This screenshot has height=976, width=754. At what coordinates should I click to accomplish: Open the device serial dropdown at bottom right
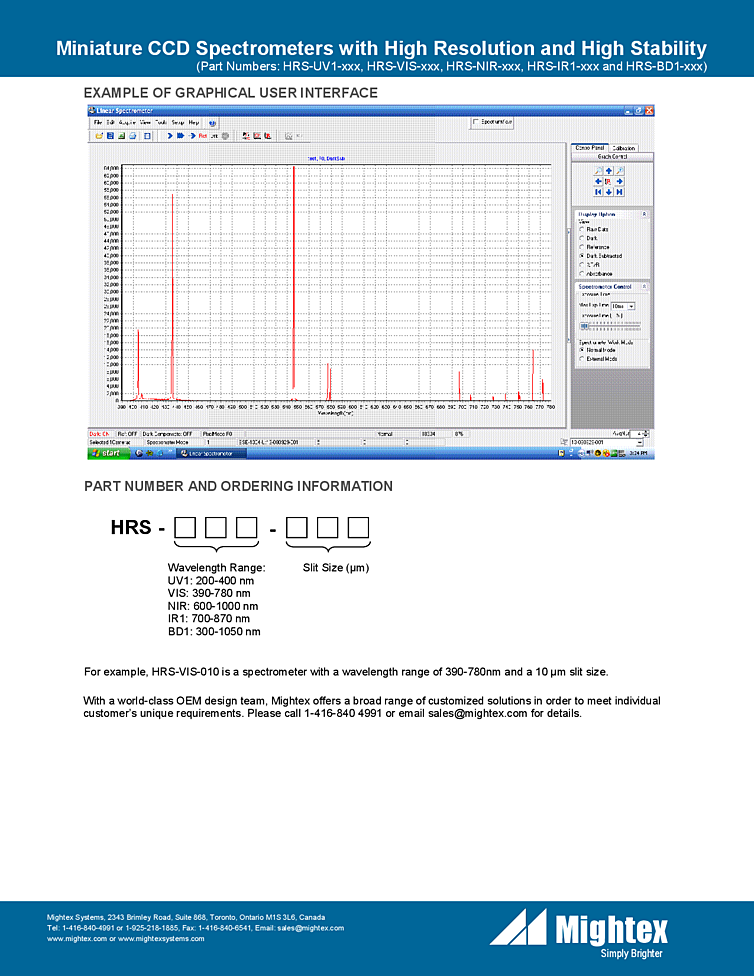pos(640,443)
